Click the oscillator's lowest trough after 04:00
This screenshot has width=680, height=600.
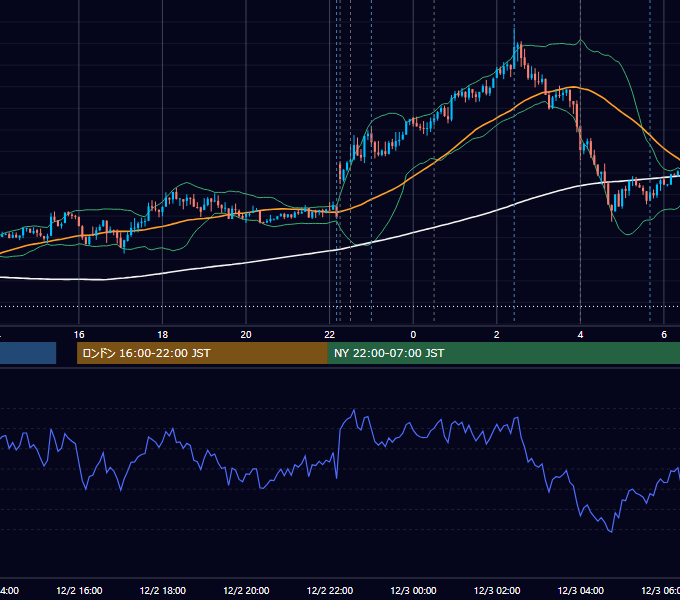[x=611, y=531]
